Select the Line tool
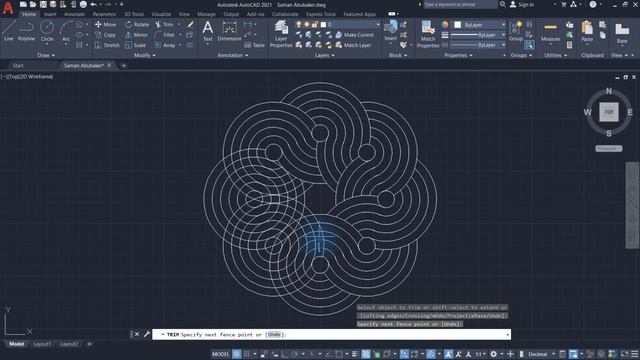 (9, 31)
